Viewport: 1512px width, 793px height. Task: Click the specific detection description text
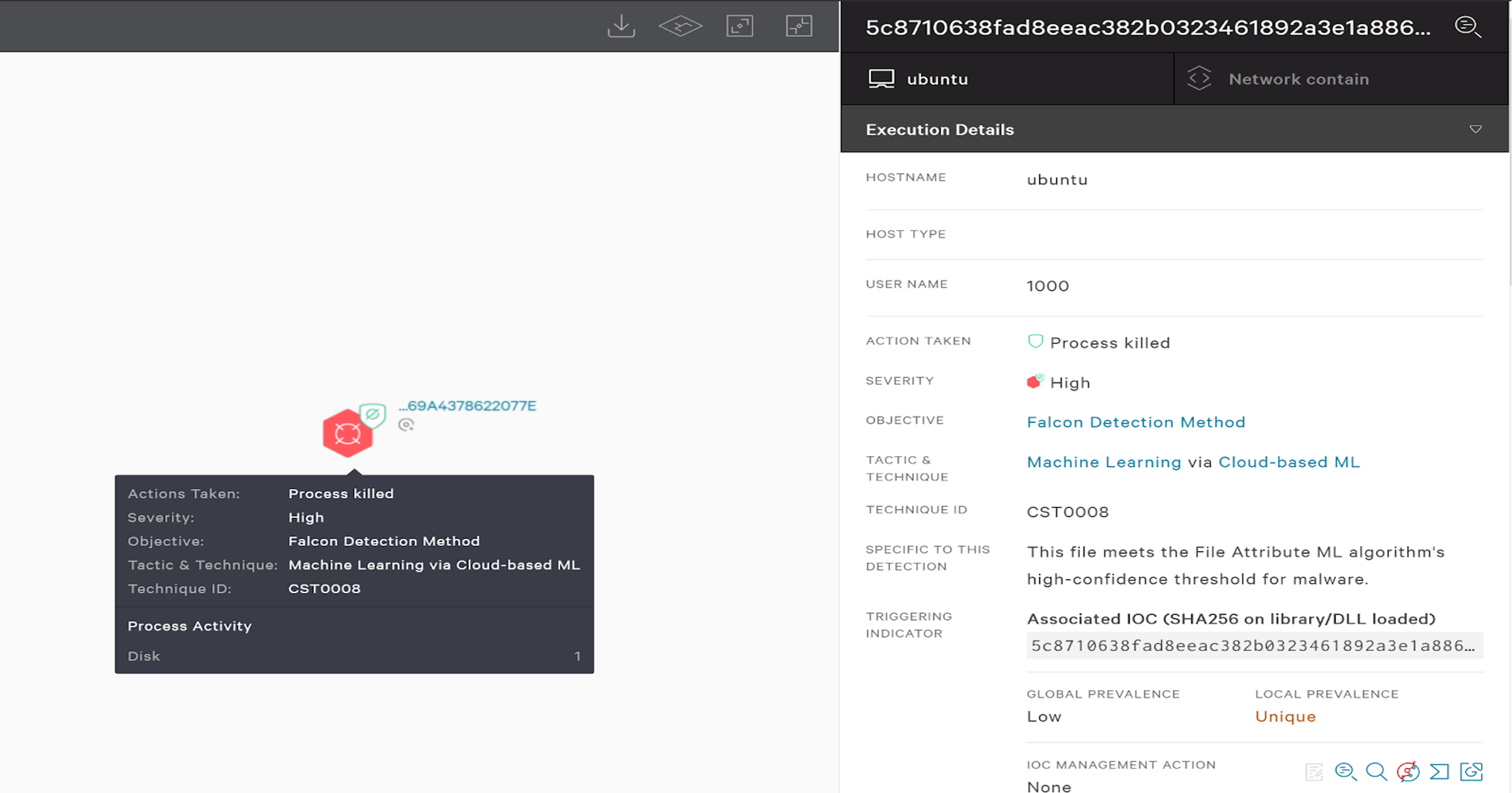pyautogui.click(x=1236, y=565)
